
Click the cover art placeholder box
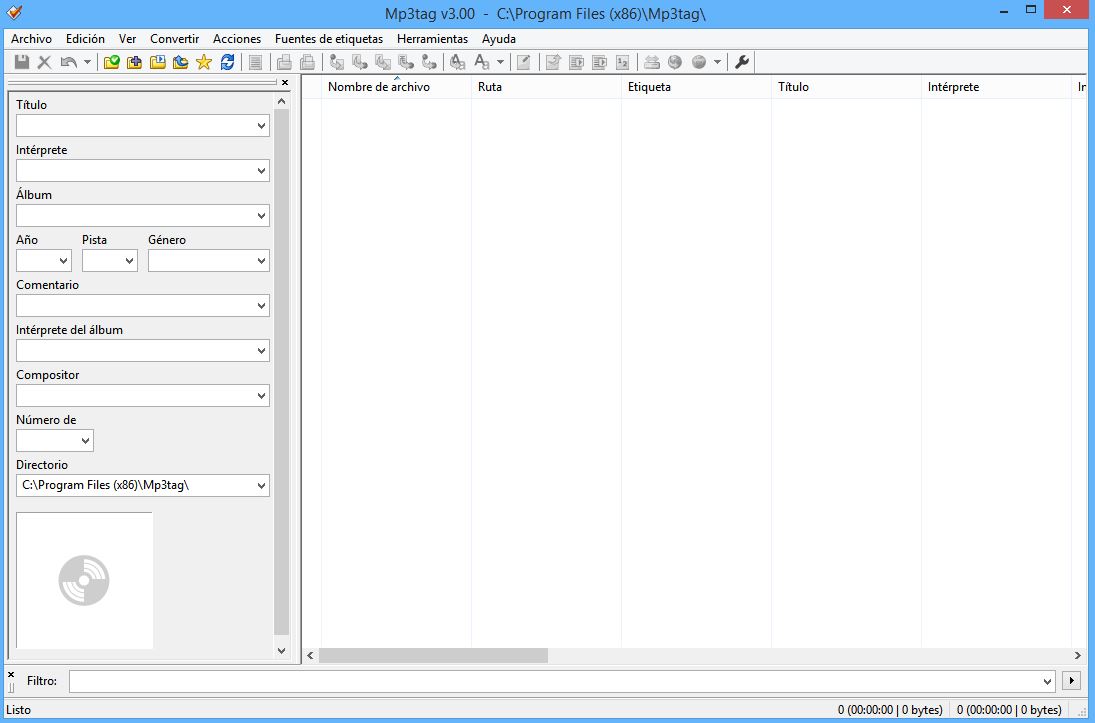pos(84,580)
